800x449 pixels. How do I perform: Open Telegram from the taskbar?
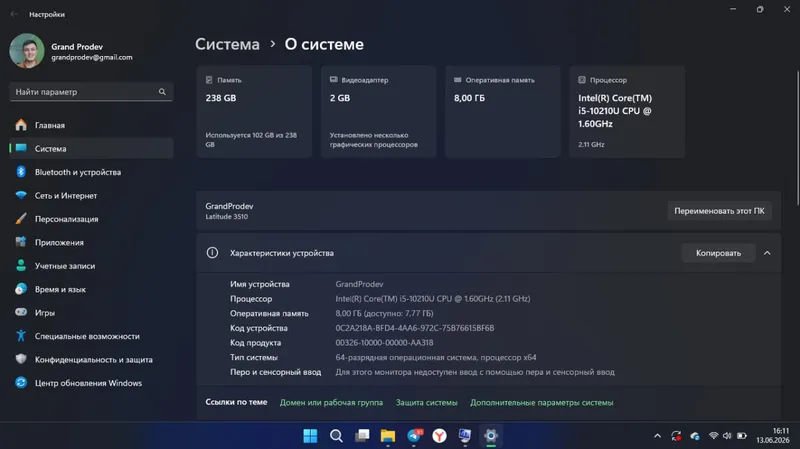pyautogui.click(x=414, y=436)
